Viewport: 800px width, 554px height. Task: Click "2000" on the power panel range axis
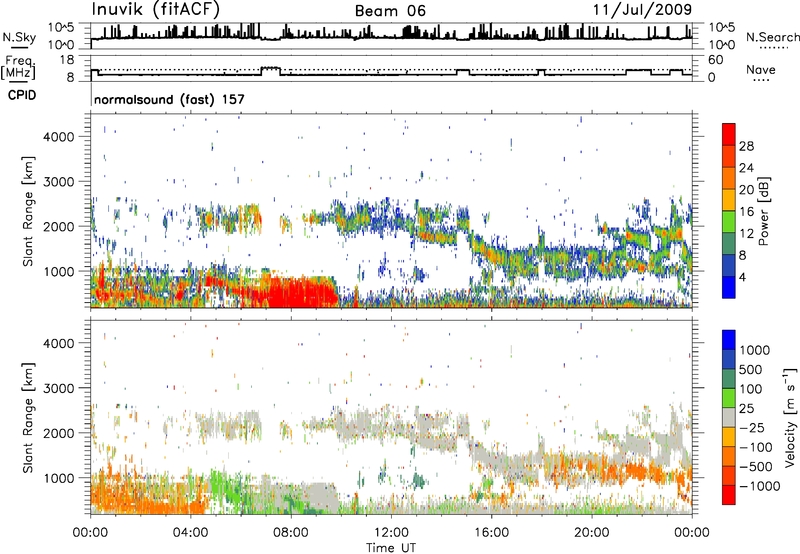pos(58,226)
